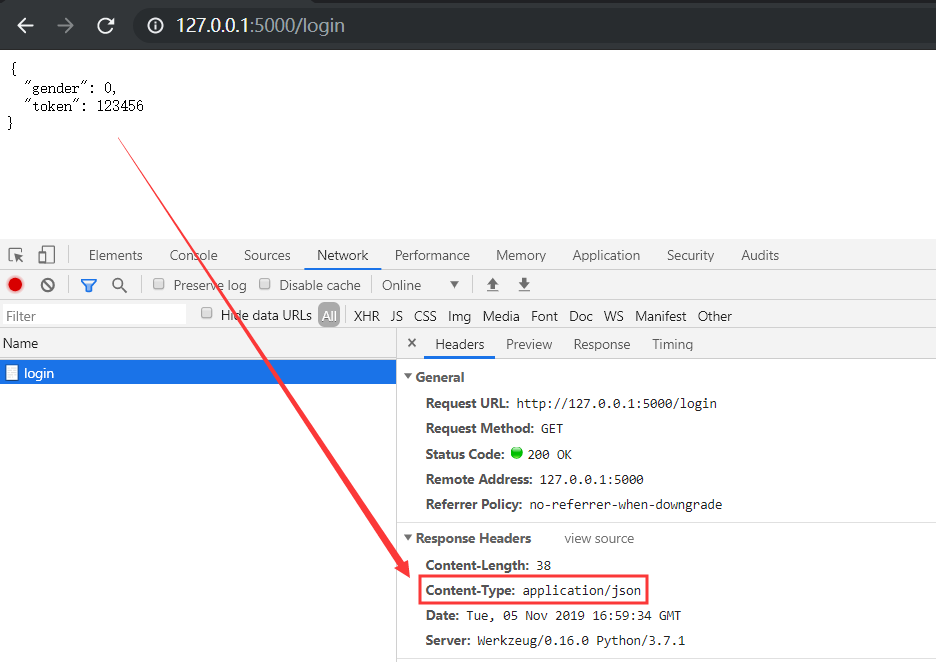Click the Request Method GET value
This screenshot has height=662, width=936.
point(552,429)
